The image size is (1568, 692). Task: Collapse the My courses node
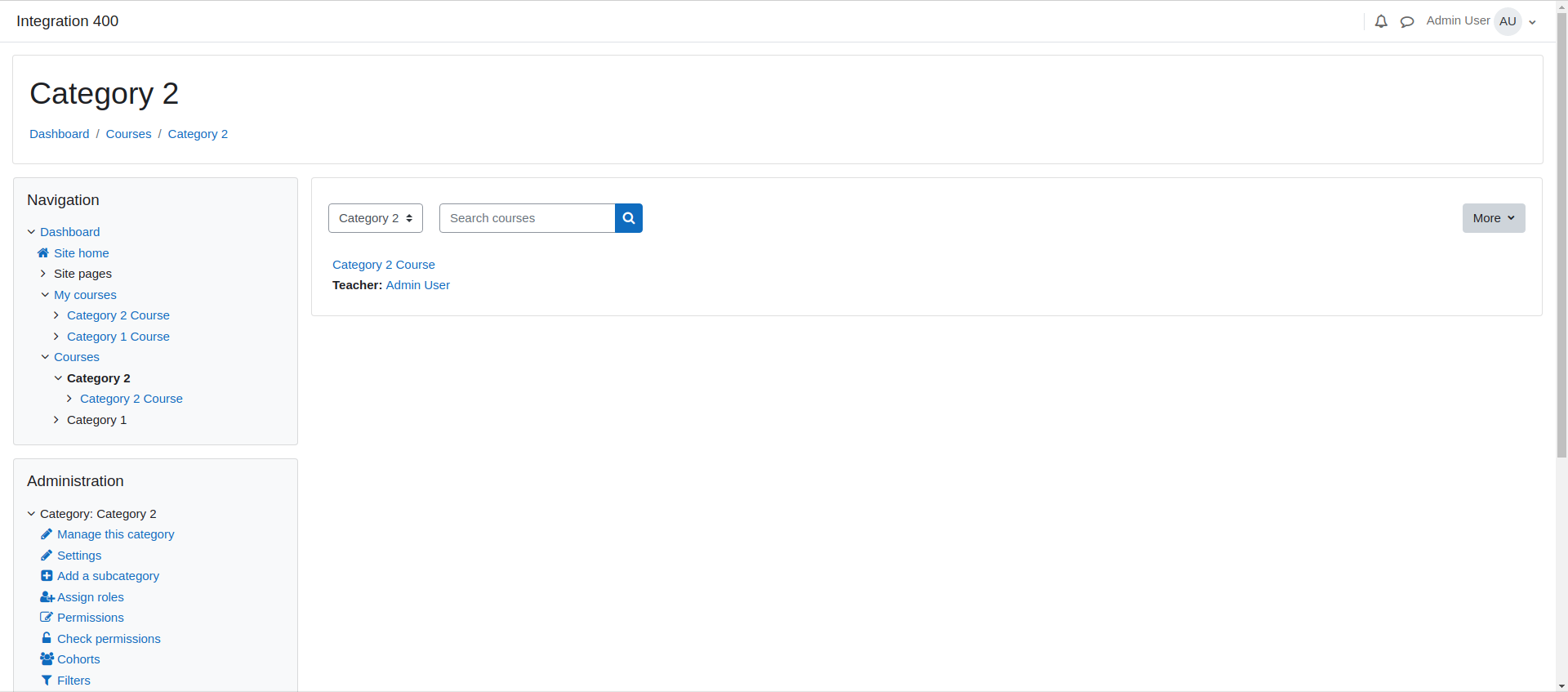point(45,295)
